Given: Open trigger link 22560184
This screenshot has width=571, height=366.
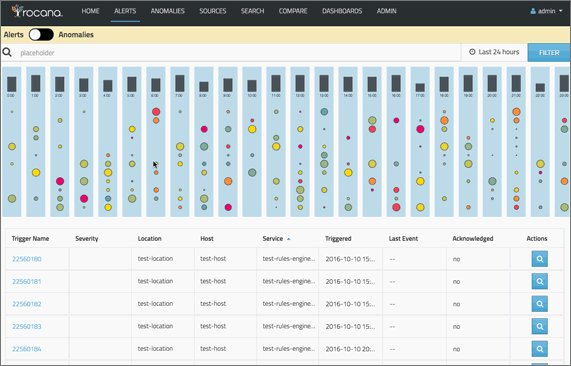Looking at the screenshot, I should (27, 349).
